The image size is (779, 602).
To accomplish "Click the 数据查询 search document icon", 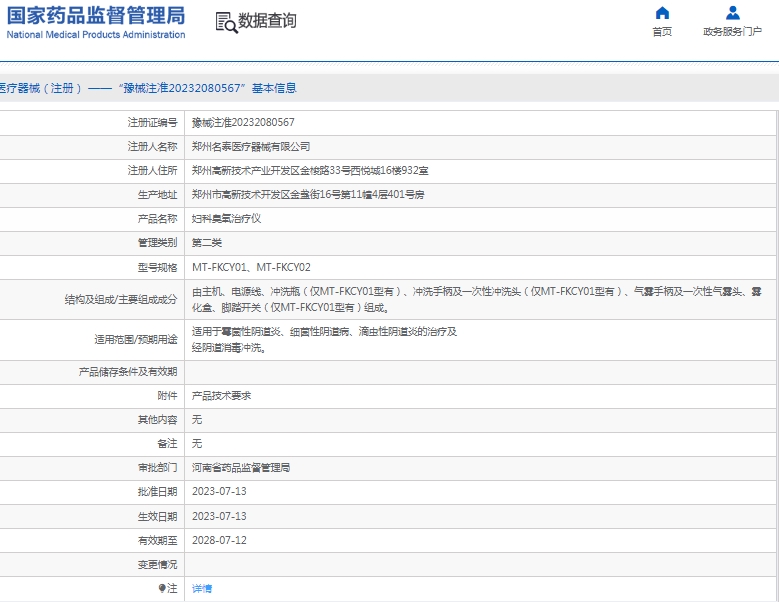I will coord(227,22).
